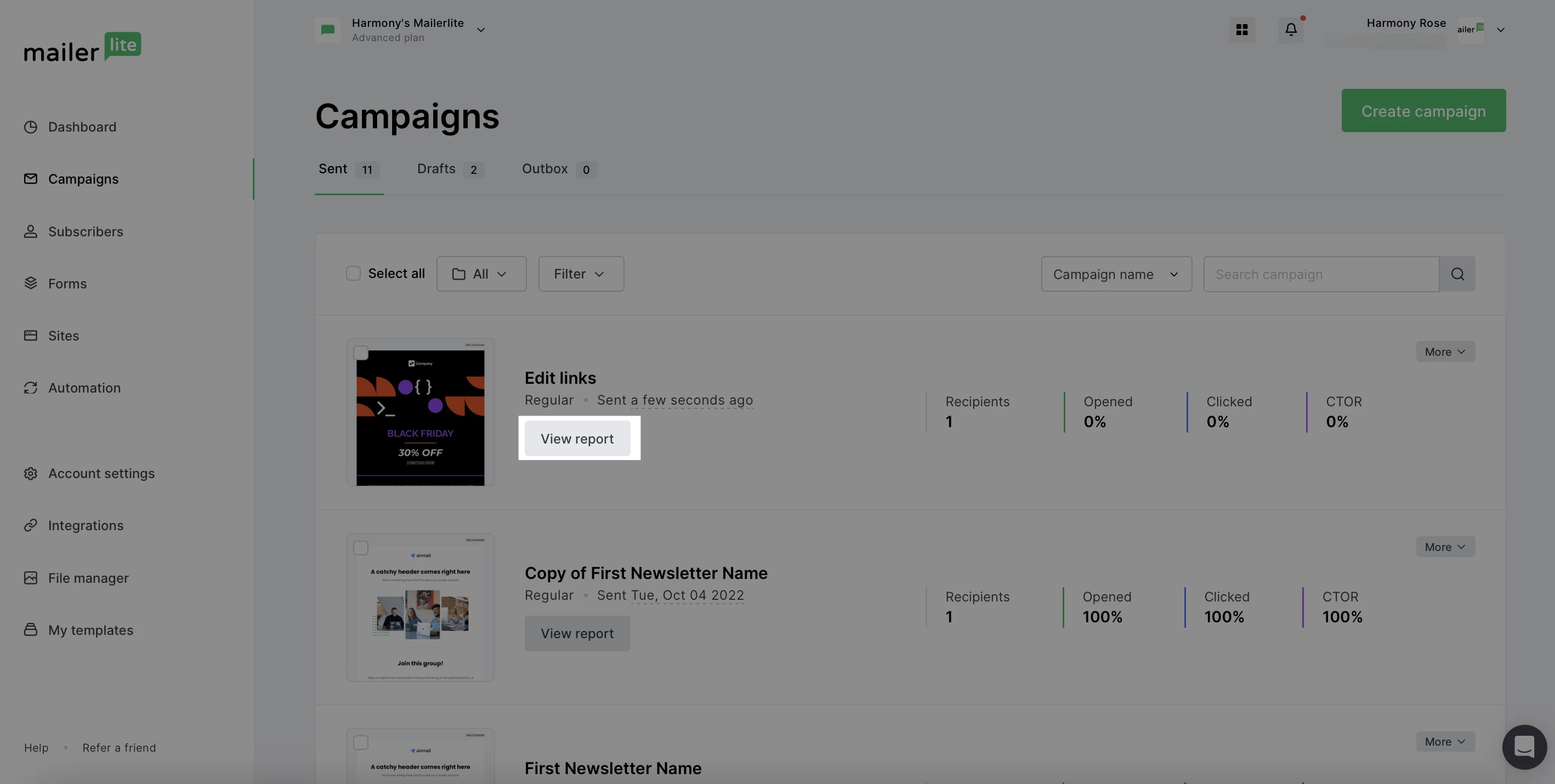Image resolution: width=1555 pixels, height=784 pixels.
Task: Click the Forms layers icon
Action: [x=30, y=283]
